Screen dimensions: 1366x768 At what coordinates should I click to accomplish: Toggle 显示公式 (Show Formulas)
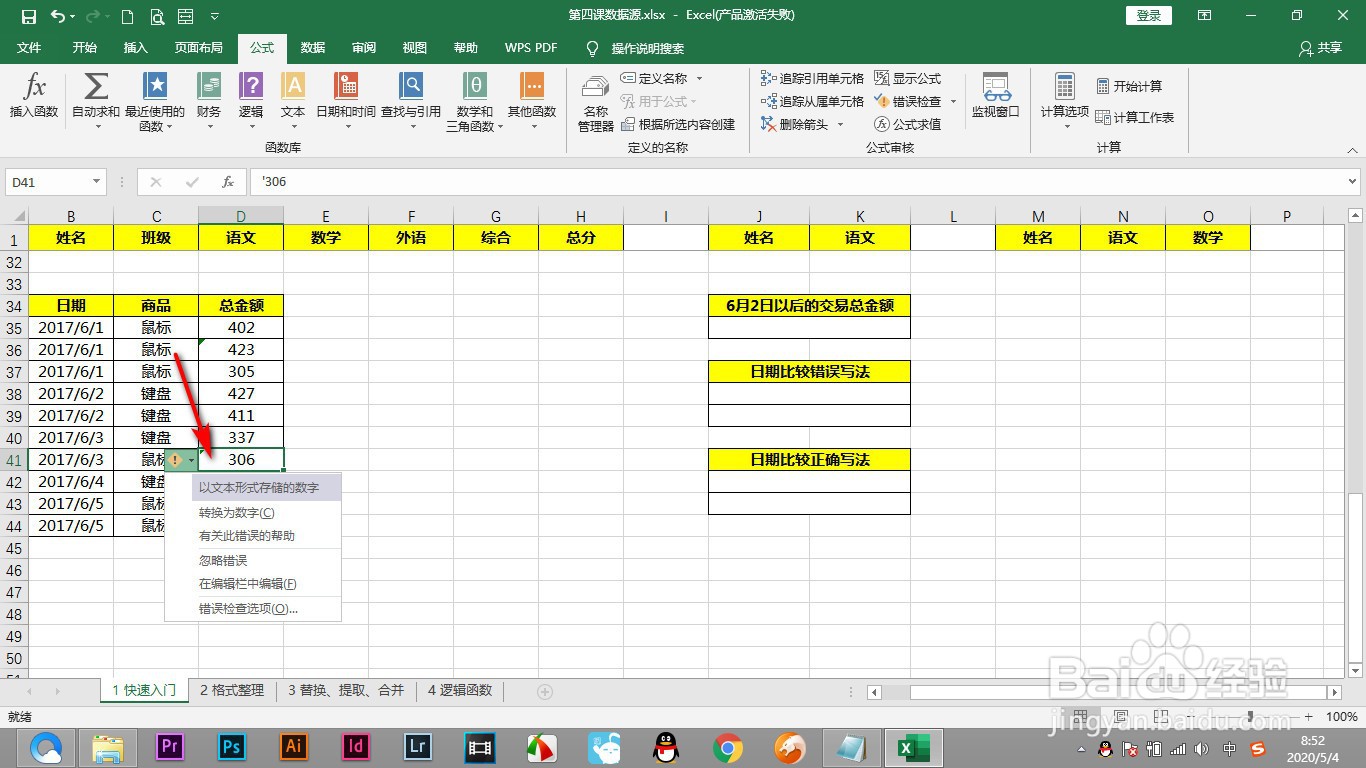[911, 78]
